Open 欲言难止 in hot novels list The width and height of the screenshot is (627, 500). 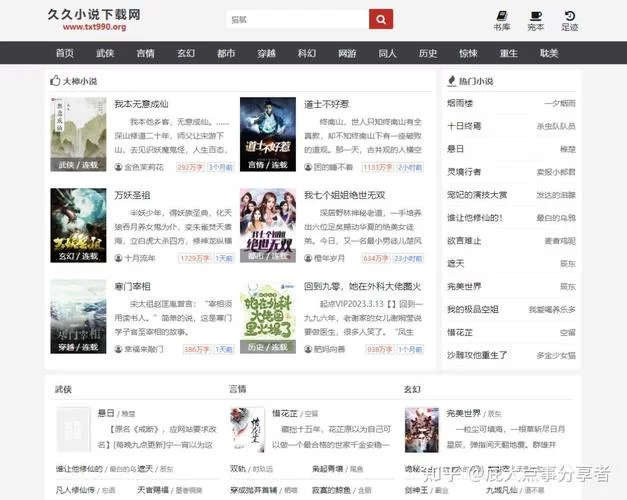pos(464,241)
